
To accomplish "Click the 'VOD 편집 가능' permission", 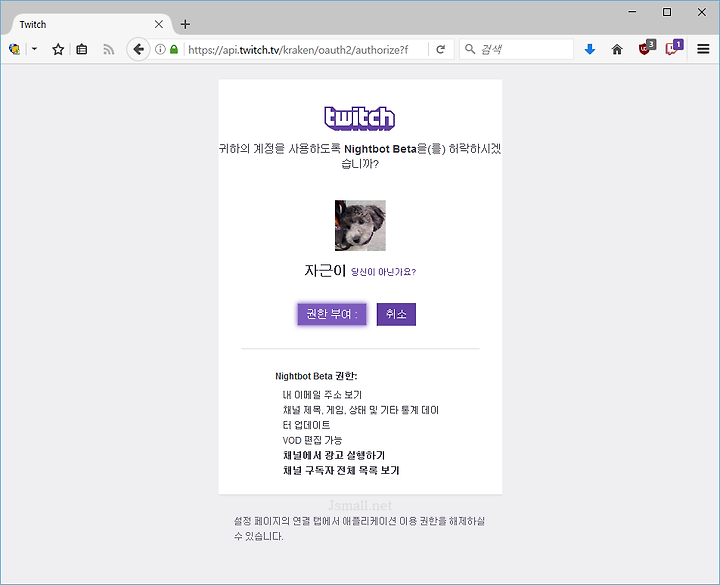I will point(312,440).
